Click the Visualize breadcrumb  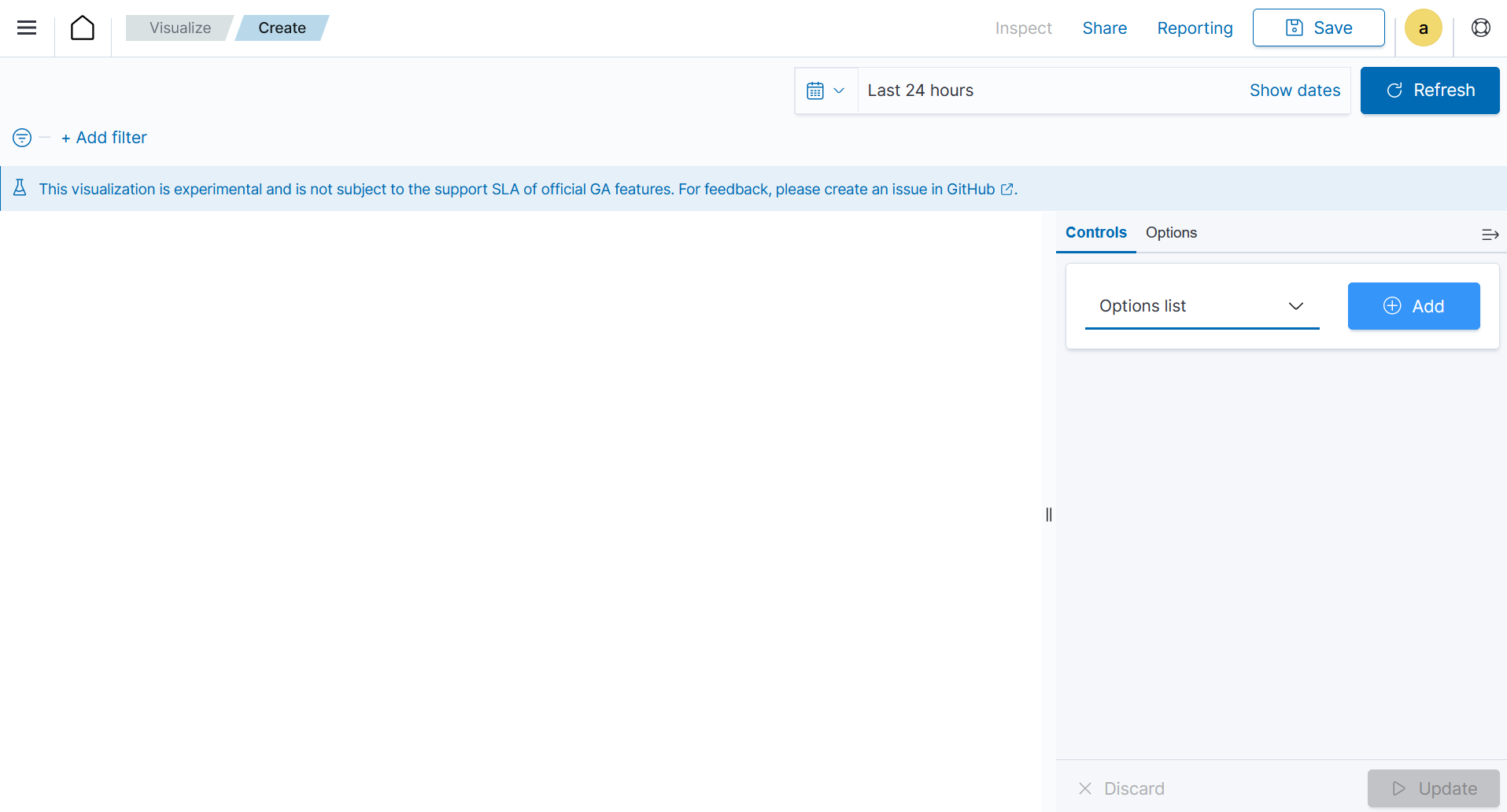[x=180, y=28]
